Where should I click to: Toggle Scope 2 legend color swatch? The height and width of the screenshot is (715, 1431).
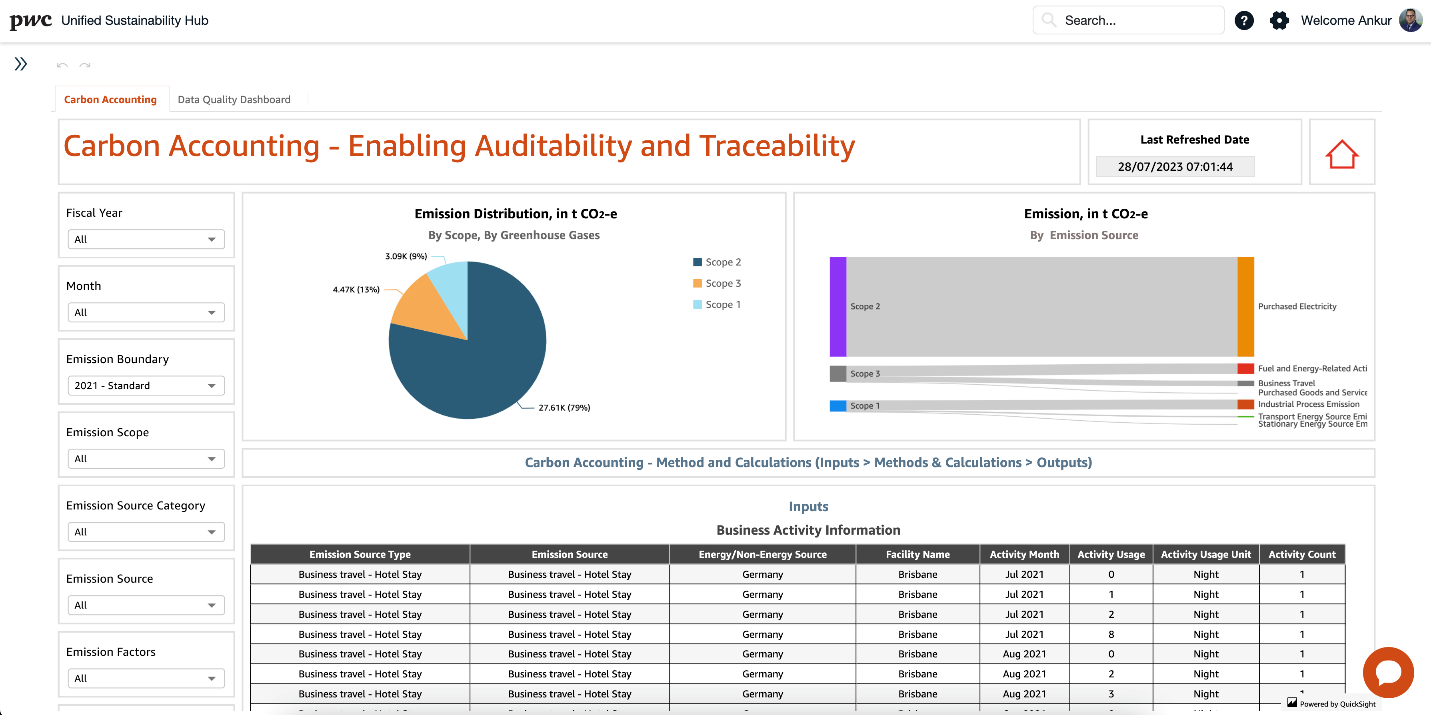pyautogui.click(x=697, y=262)
